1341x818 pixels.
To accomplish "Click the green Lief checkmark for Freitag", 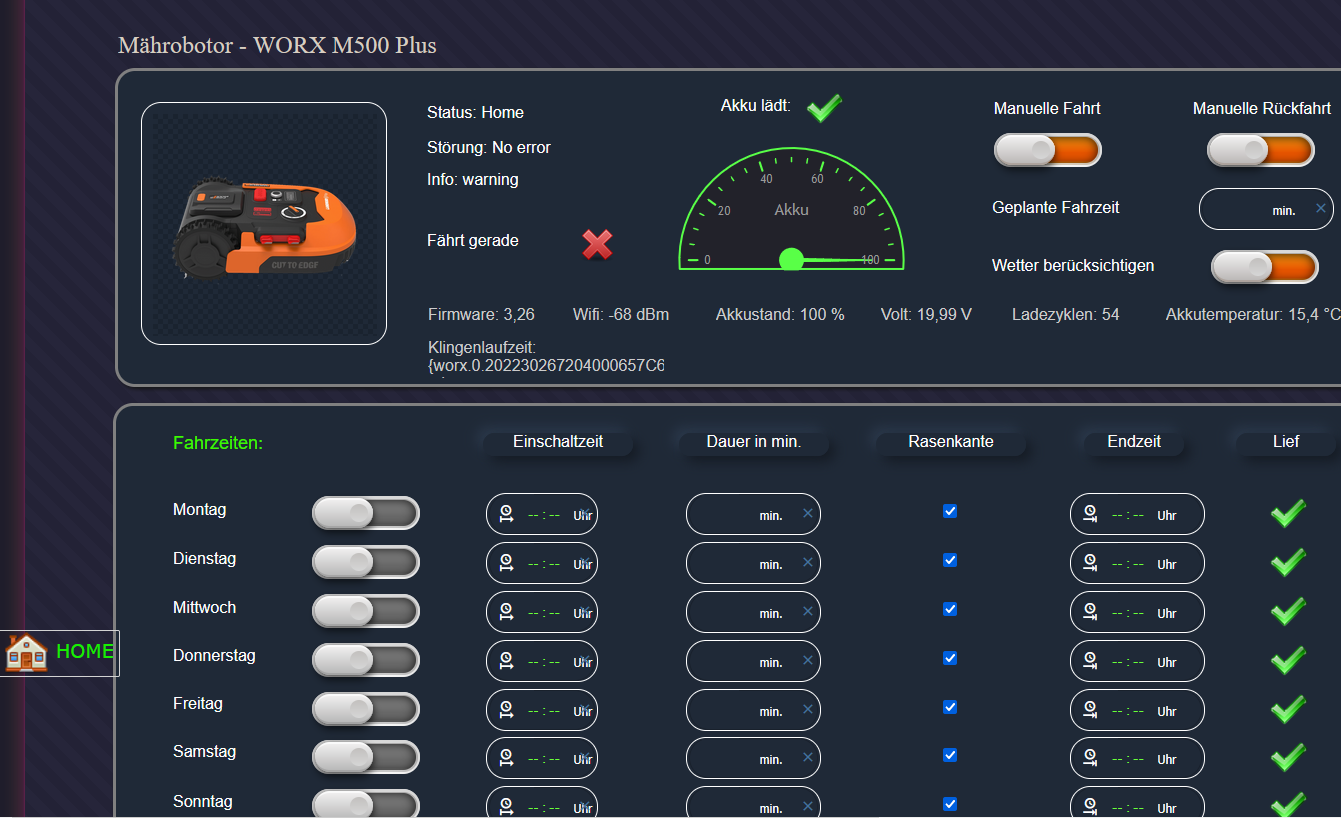I will [1288, 709].
